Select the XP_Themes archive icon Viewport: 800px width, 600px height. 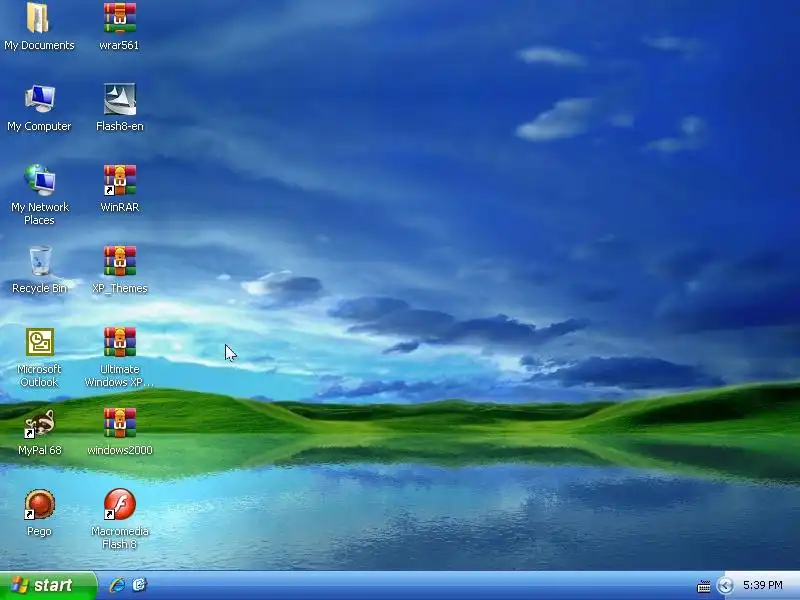[x=119, y=261]
